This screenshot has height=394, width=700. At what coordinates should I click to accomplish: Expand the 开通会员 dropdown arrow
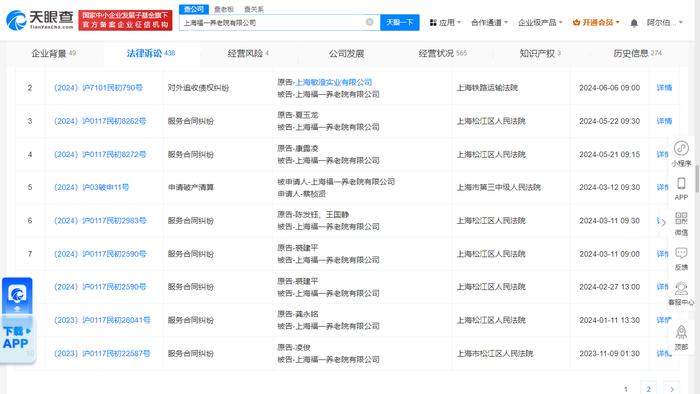pyautogui.click(x=617, y=22)
